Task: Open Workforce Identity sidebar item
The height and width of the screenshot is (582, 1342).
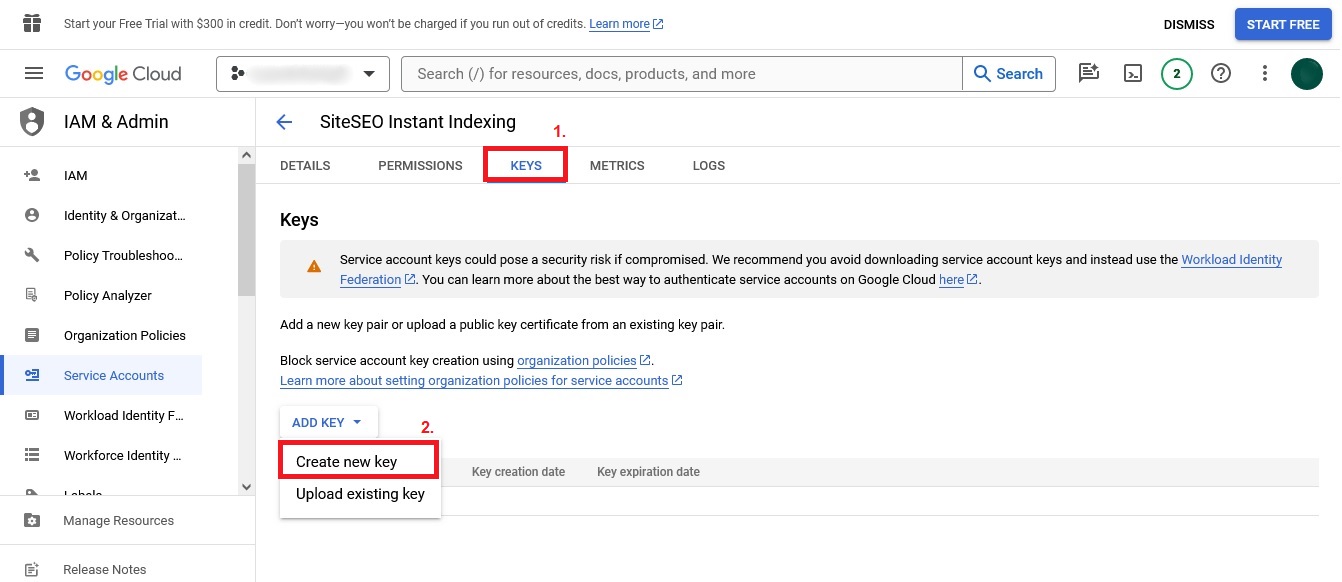Action: [x=123, y=455]
